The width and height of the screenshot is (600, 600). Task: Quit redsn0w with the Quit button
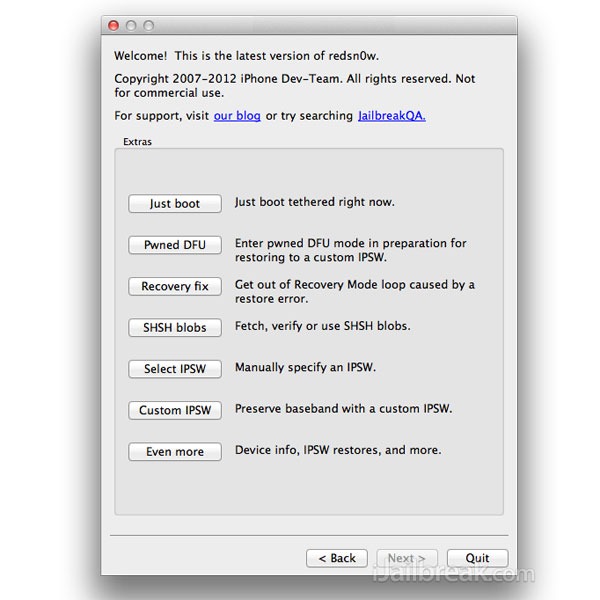click(477, 558)
